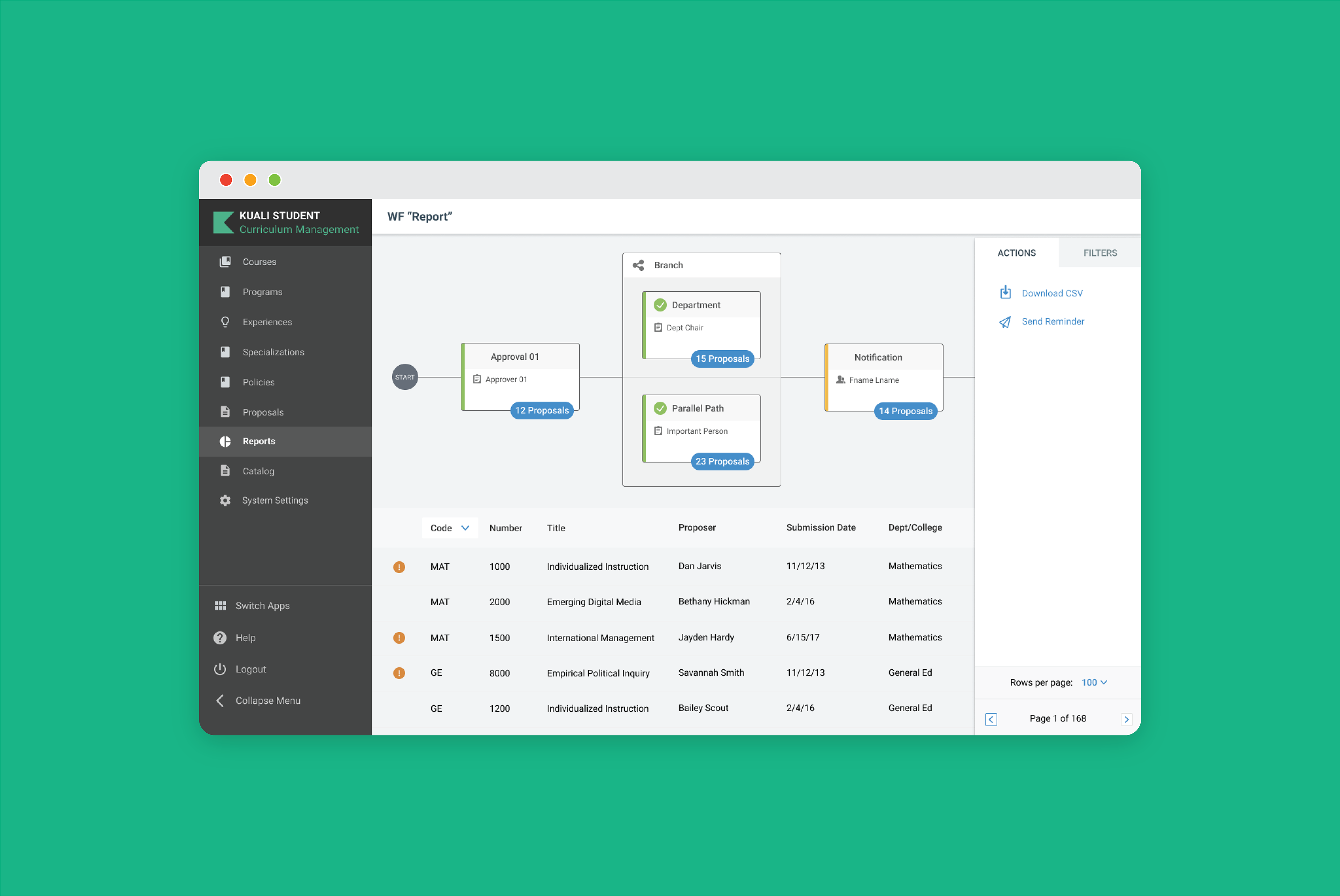The image size is (1340, 896).
Task: Click the Title column header
Action: coord(556,528)
